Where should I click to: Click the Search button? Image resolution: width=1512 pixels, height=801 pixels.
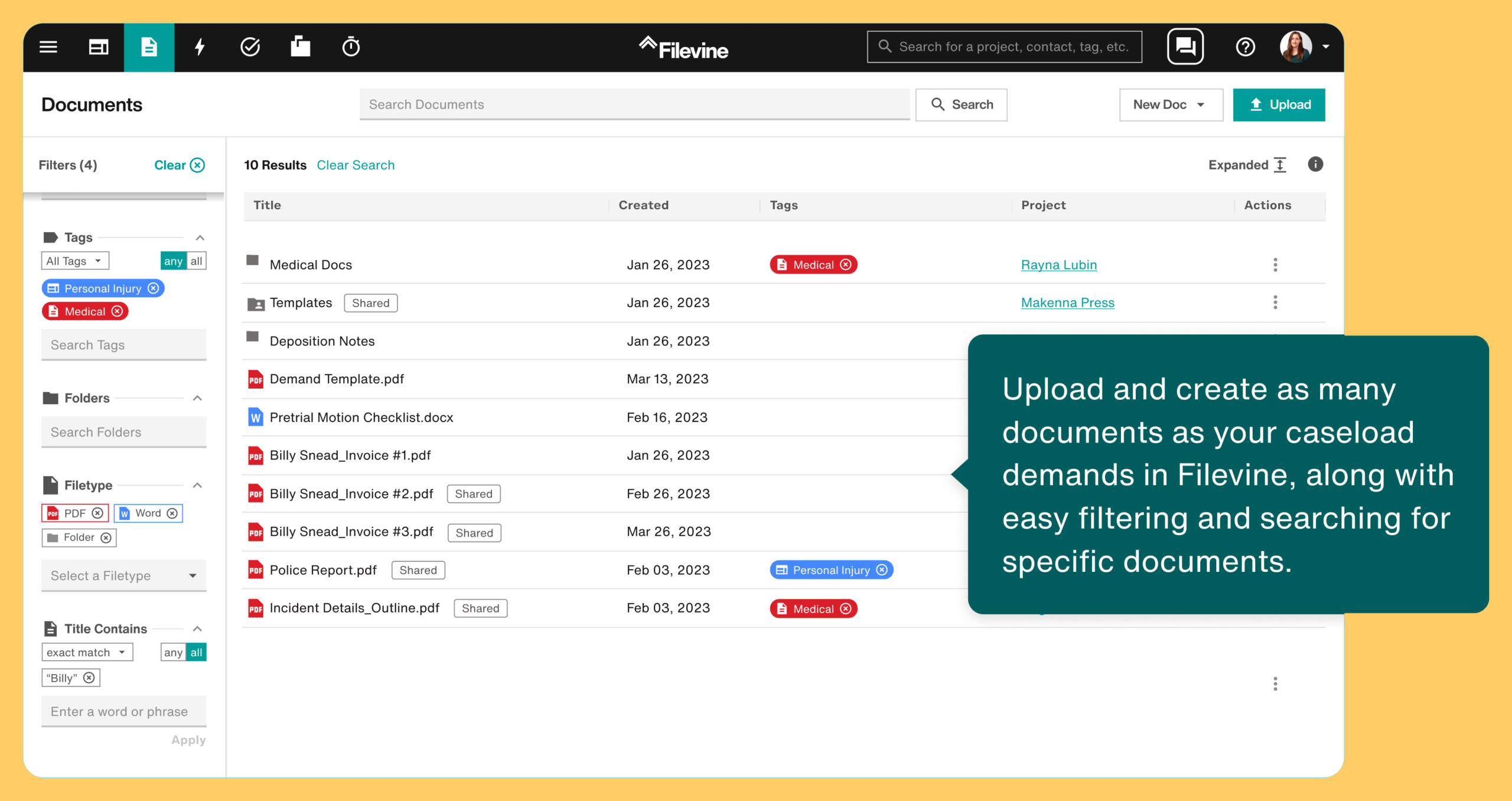[x=961, y=105]
